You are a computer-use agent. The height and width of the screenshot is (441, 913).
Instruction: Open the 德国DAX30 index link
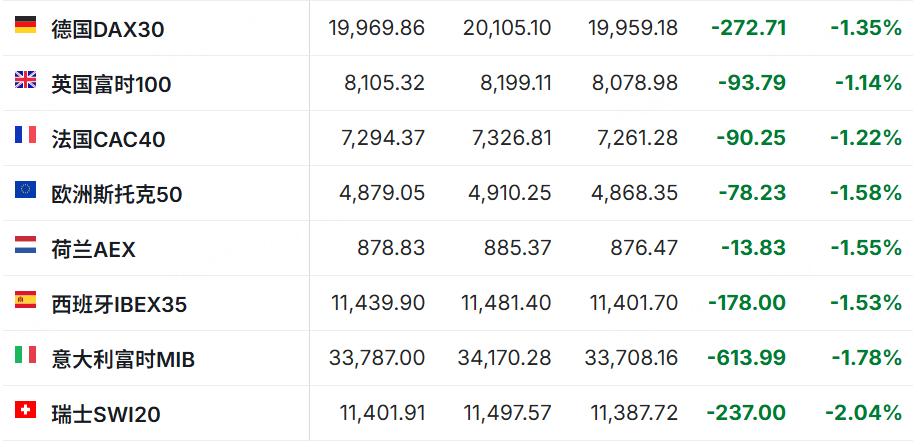[x=108, y=29]
